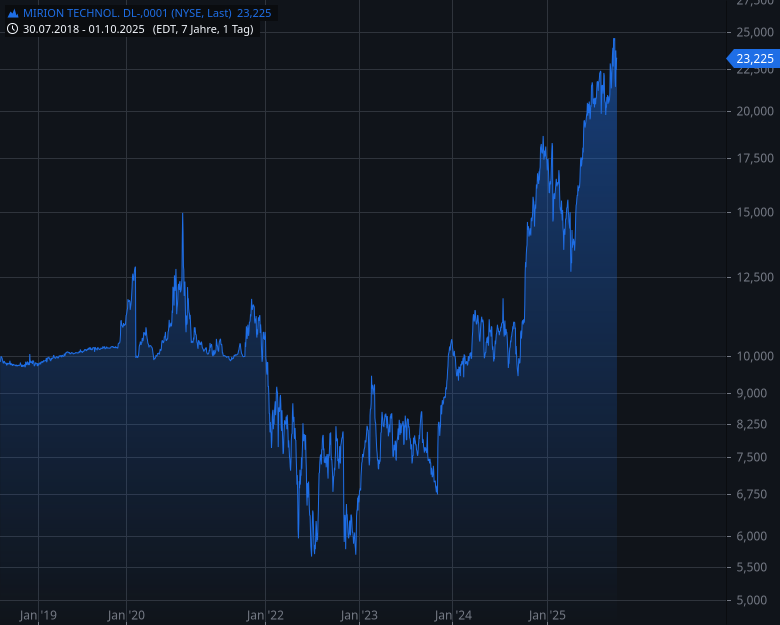Click the clock icon before the date range

point(12,29)
